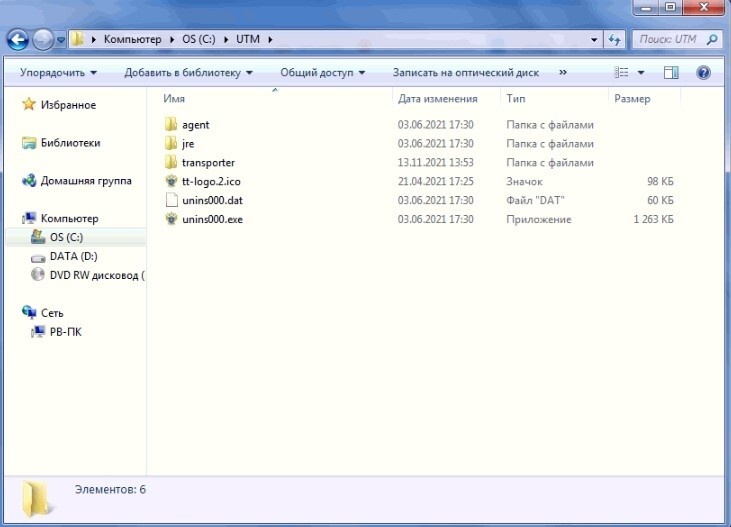
Task: Expand the arrow after Компьютер in the path
Action: click(x=172, y=40)
